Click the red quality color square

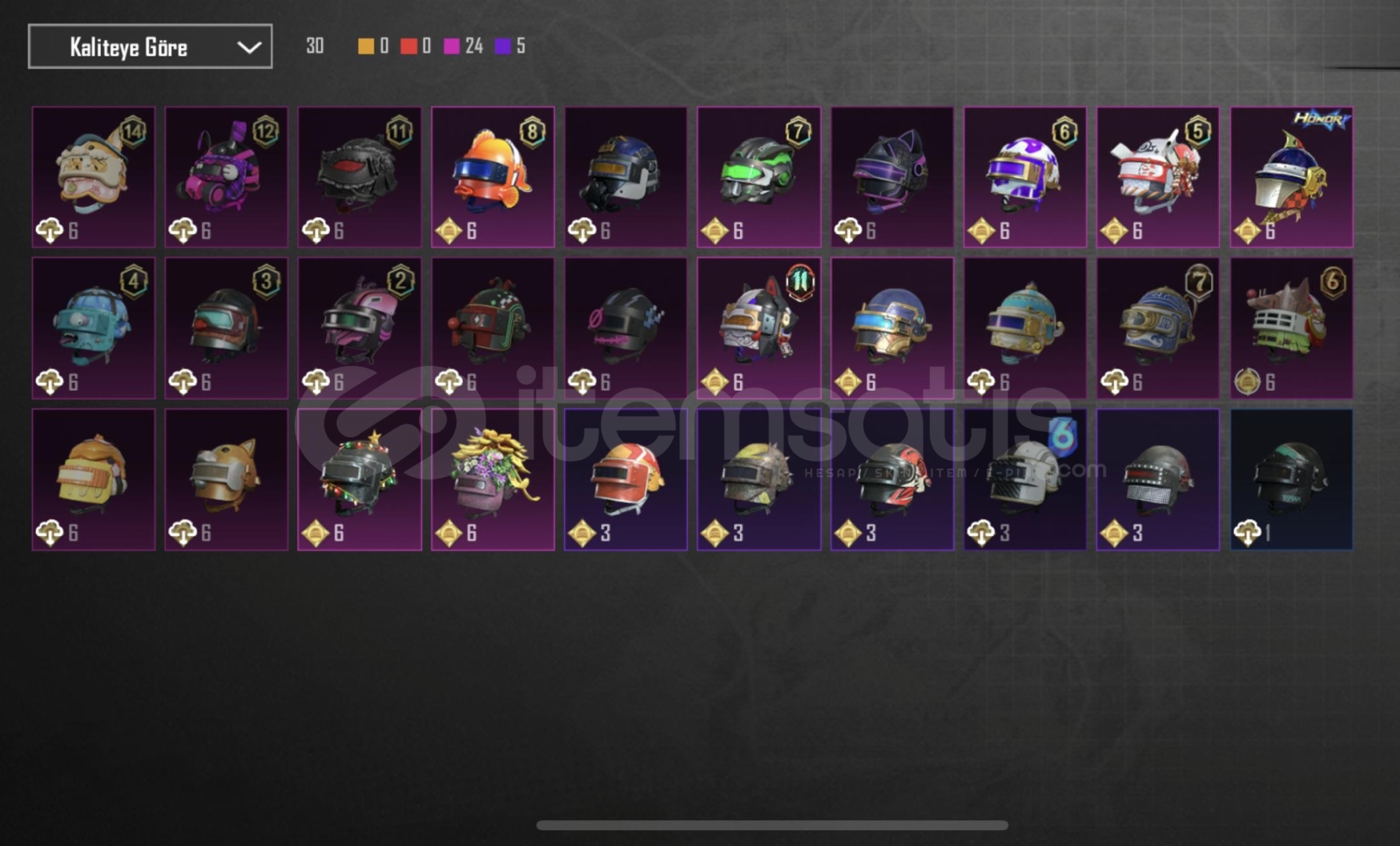(x=408, y=46)
